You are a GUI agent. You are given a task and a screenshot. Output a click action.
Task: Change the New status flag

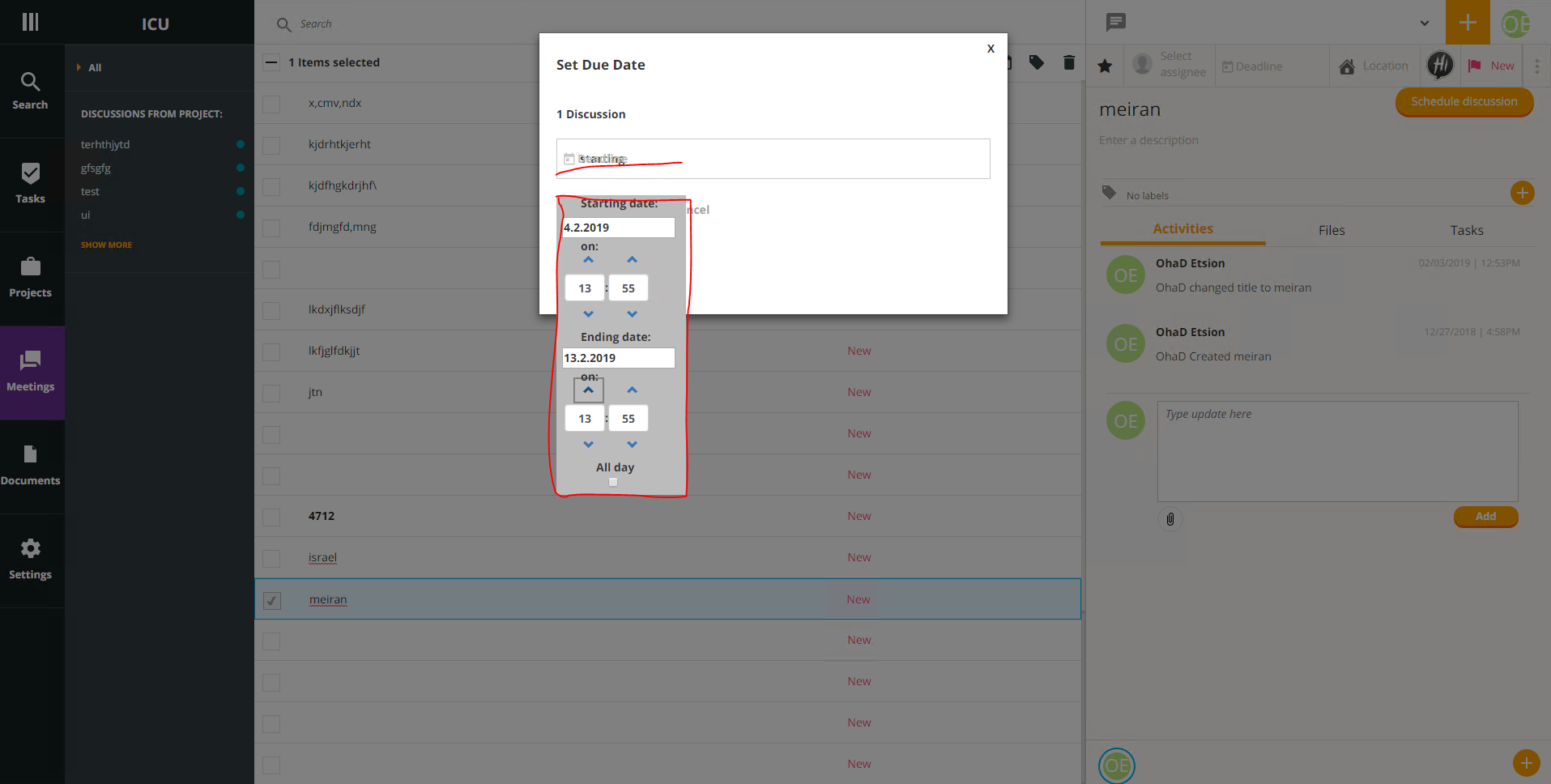coord(1491,66)
